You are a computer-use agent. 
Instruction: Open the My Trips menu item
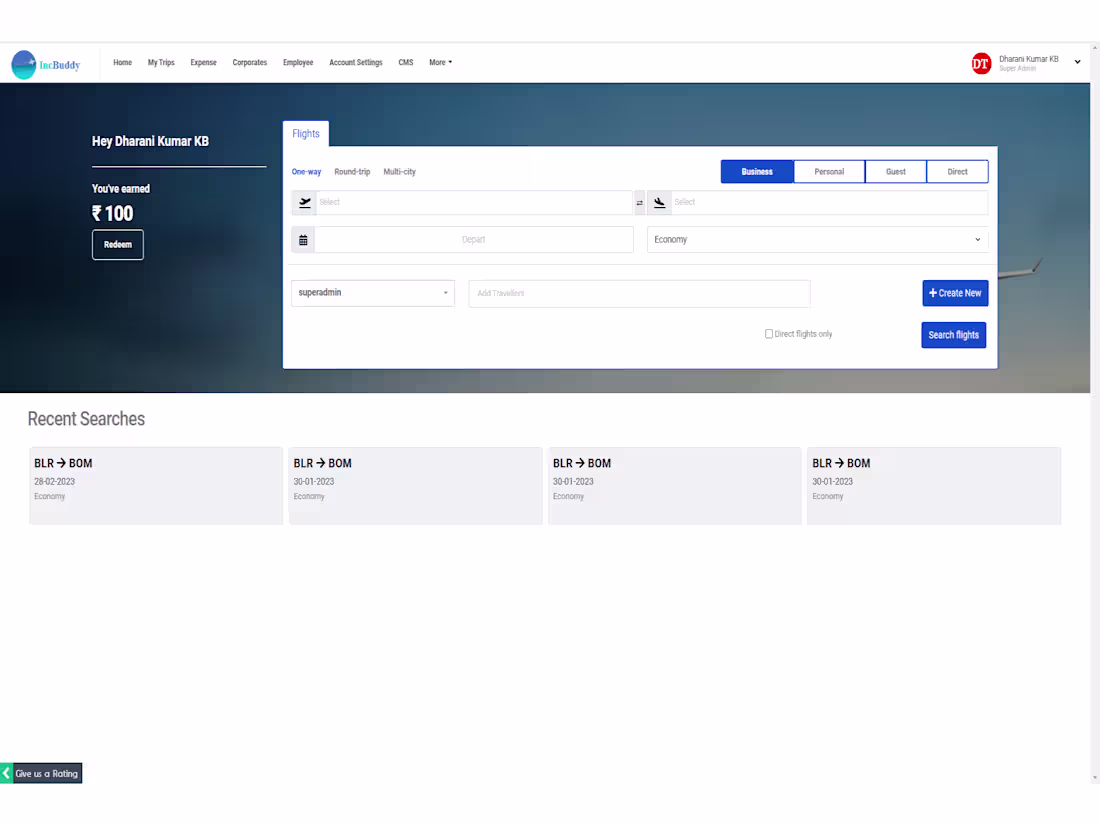pos(161,62)
